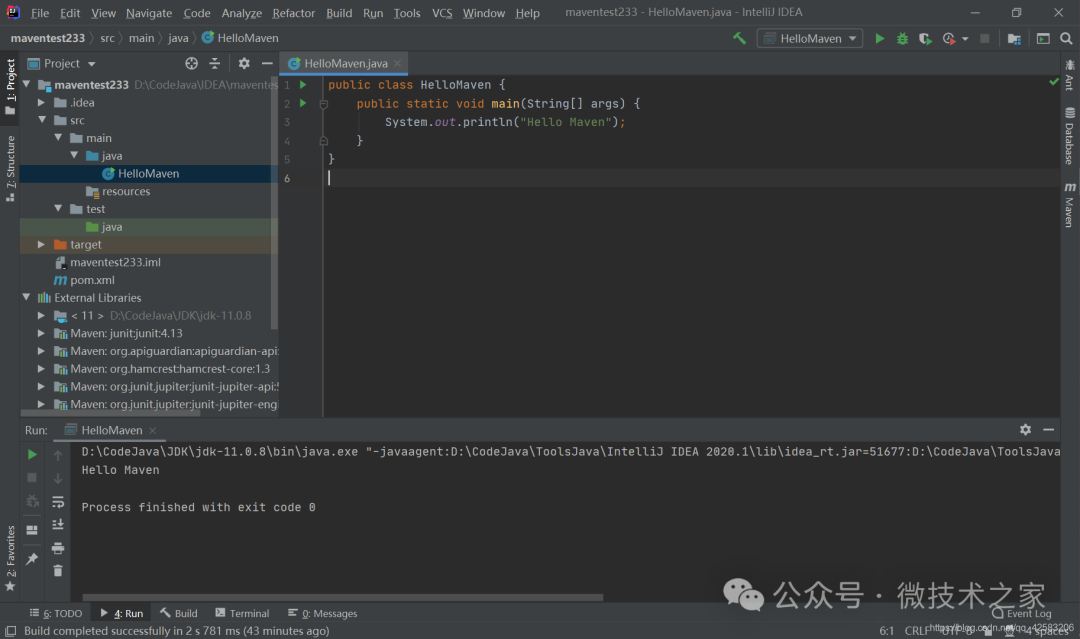This screenshot has height=639, width=1080.
Task: Collapse the src folder
Action: pyautogui.click(x=42, y=120)
